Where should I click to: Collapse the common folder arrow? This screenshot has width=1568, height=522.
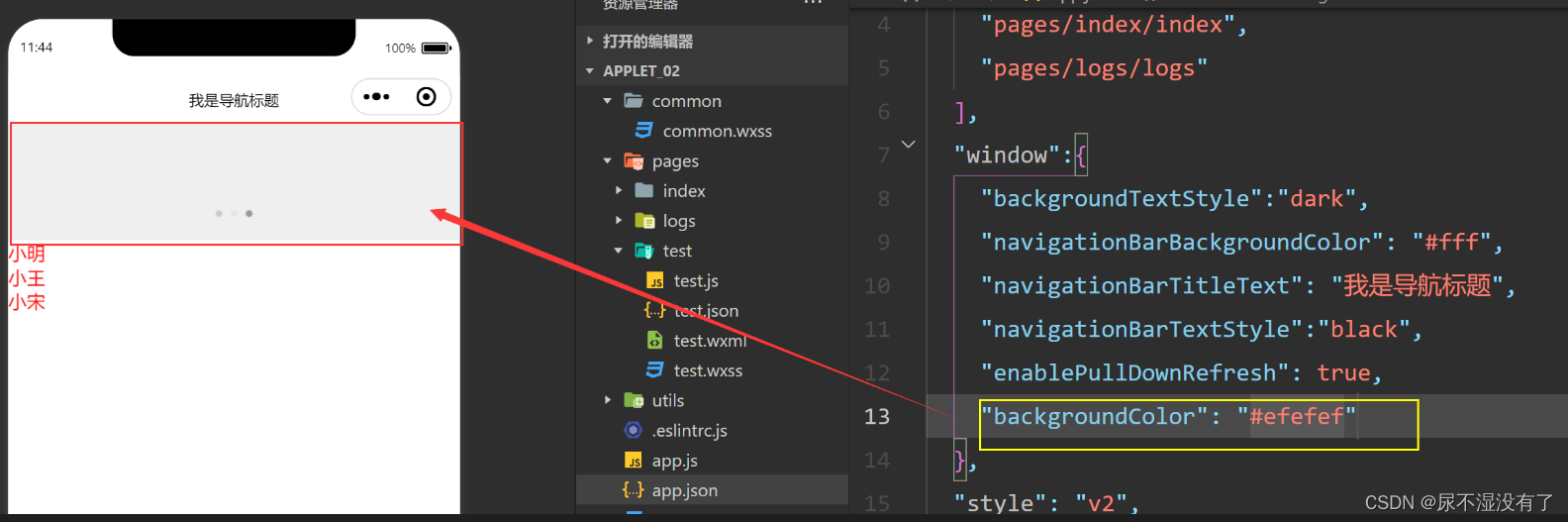pos(608,101)
